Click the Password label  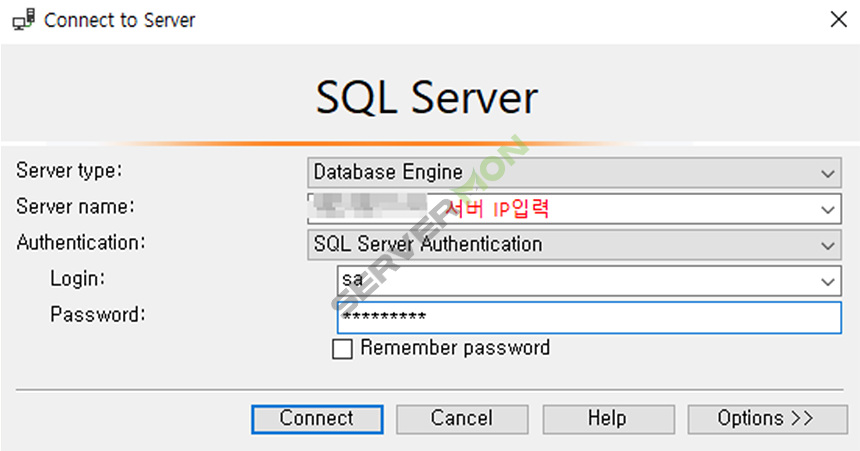pyautogui.click(x=98, y=314)
